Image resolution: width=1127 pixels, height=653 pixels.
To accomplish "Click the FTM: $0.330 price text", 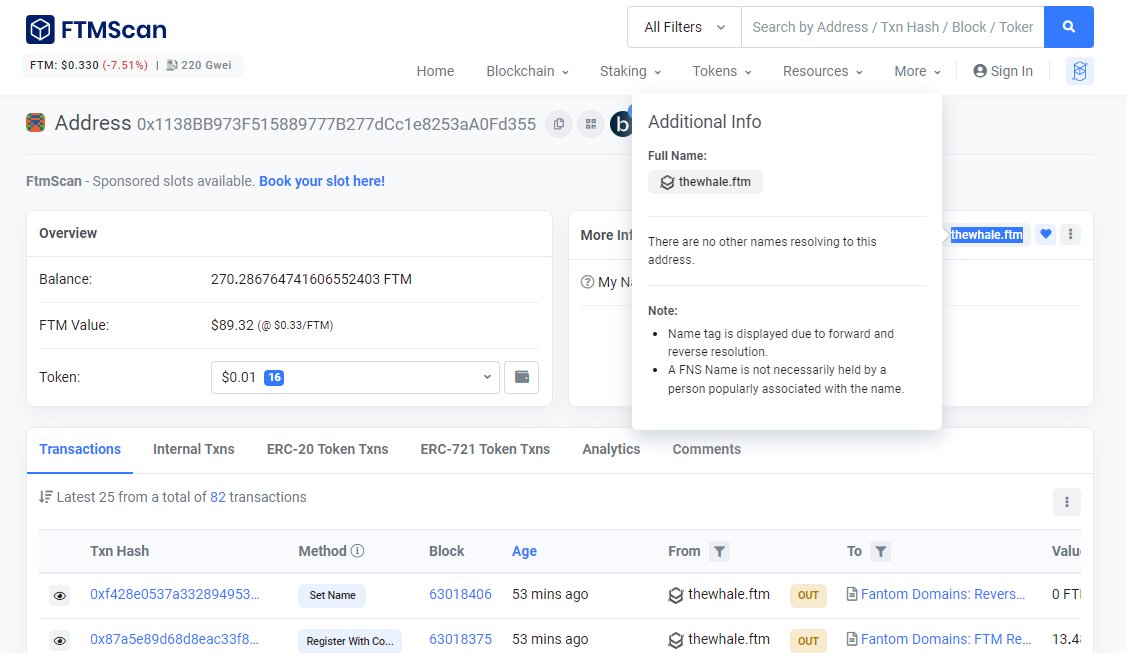I will pos(64,65).
